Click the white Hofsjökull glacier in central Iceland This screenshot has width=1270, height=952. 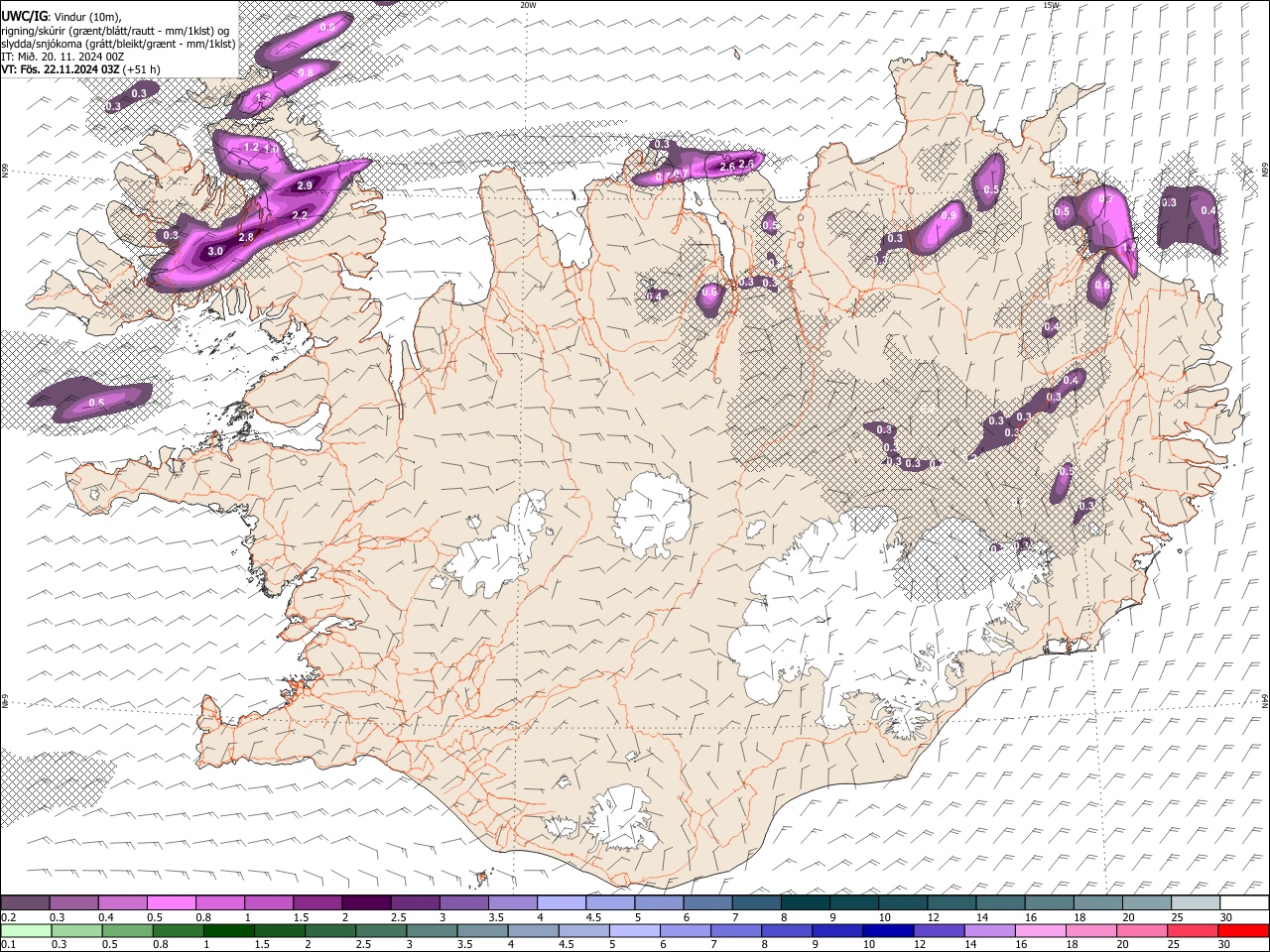[652, 513]
